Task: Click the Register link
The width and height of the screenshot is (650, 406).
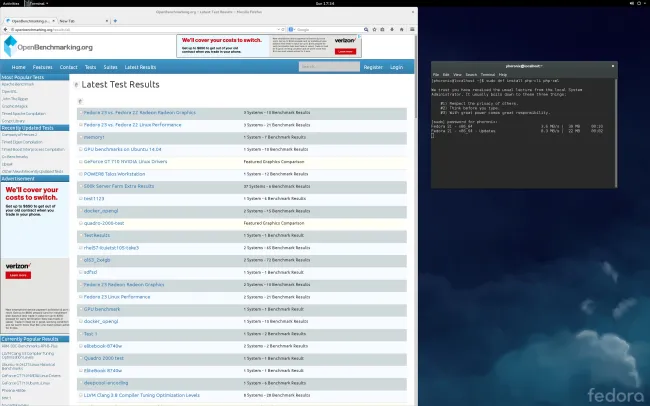Action: tap(373, 67)
